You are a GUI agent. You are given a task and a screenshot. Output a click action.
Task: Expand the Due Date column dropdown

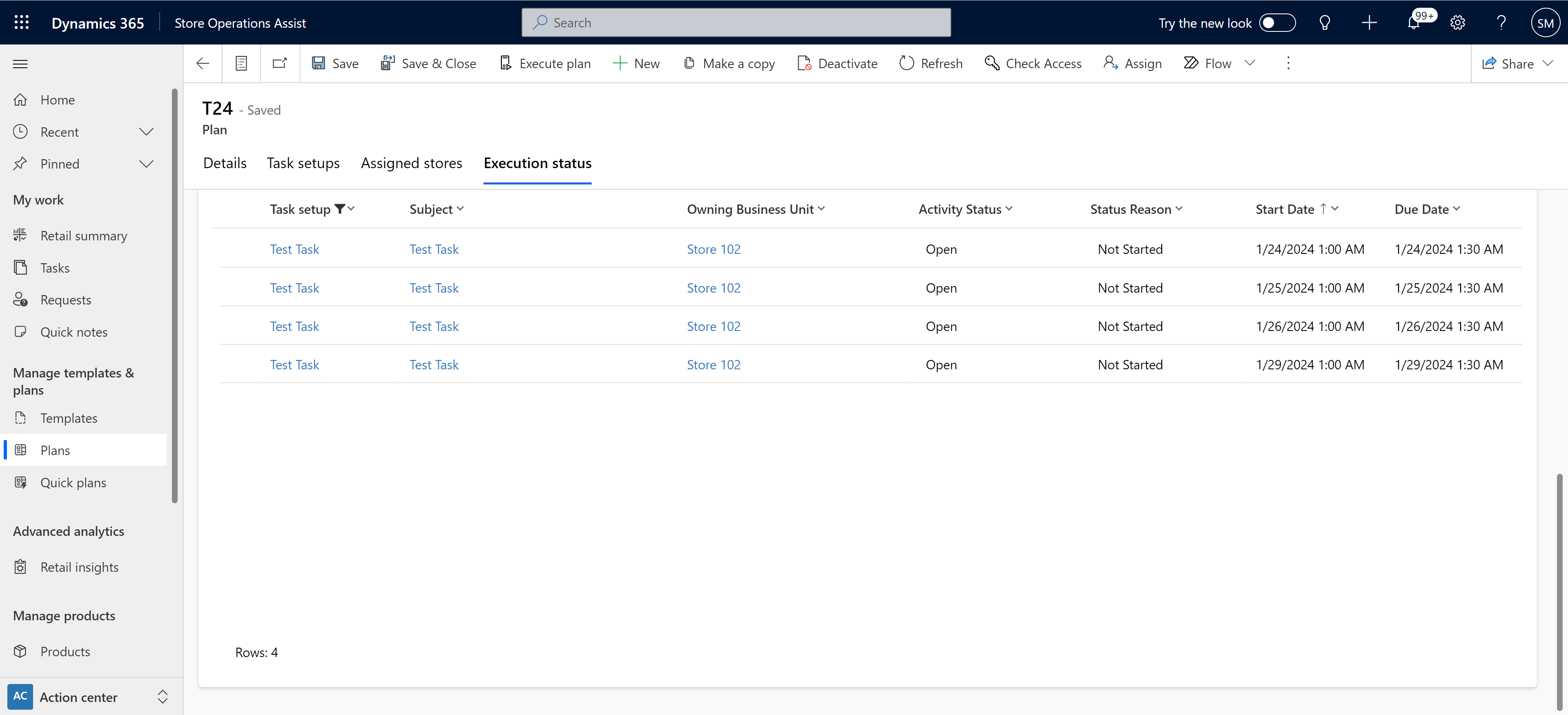click(x=1458, y=208)
